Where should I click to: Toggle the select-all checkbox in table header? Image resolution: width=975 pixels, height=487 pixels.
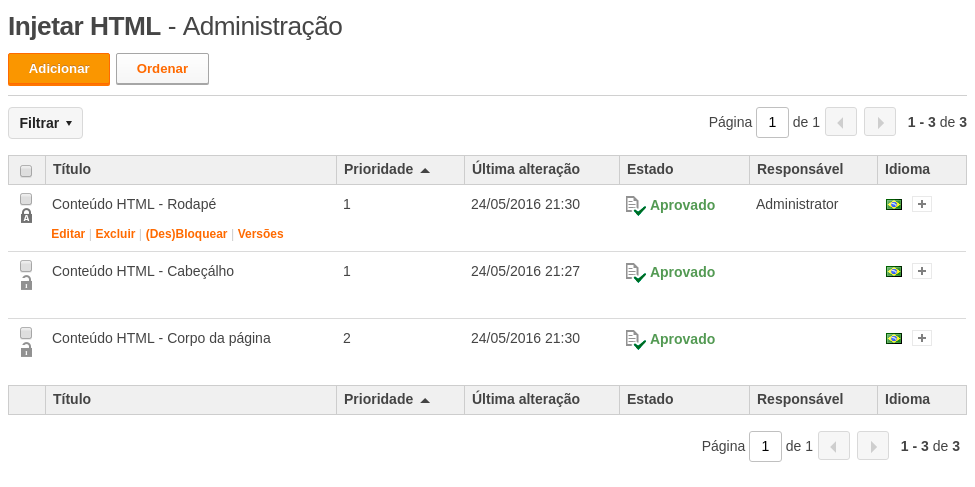[x=26, y=170]
